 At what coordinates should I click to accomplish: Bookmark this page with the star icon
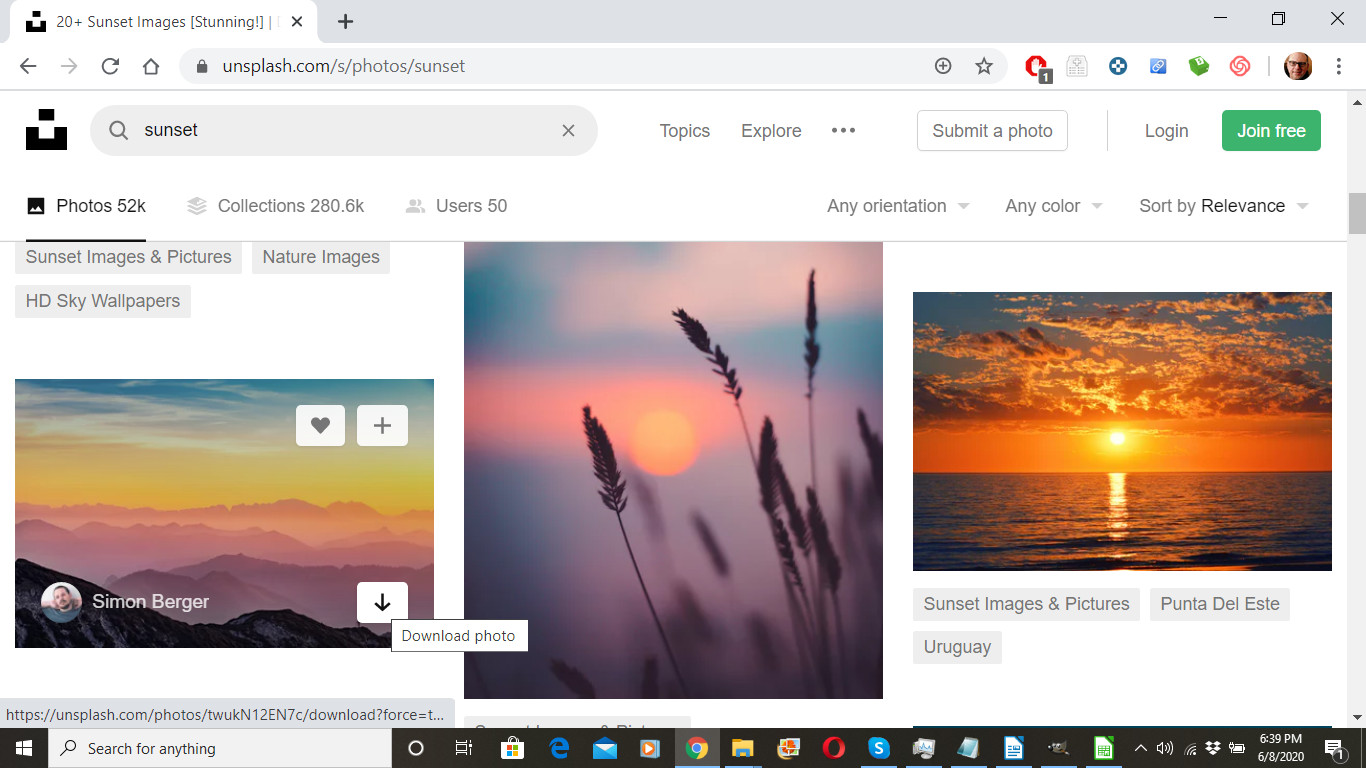click(984, 66)
